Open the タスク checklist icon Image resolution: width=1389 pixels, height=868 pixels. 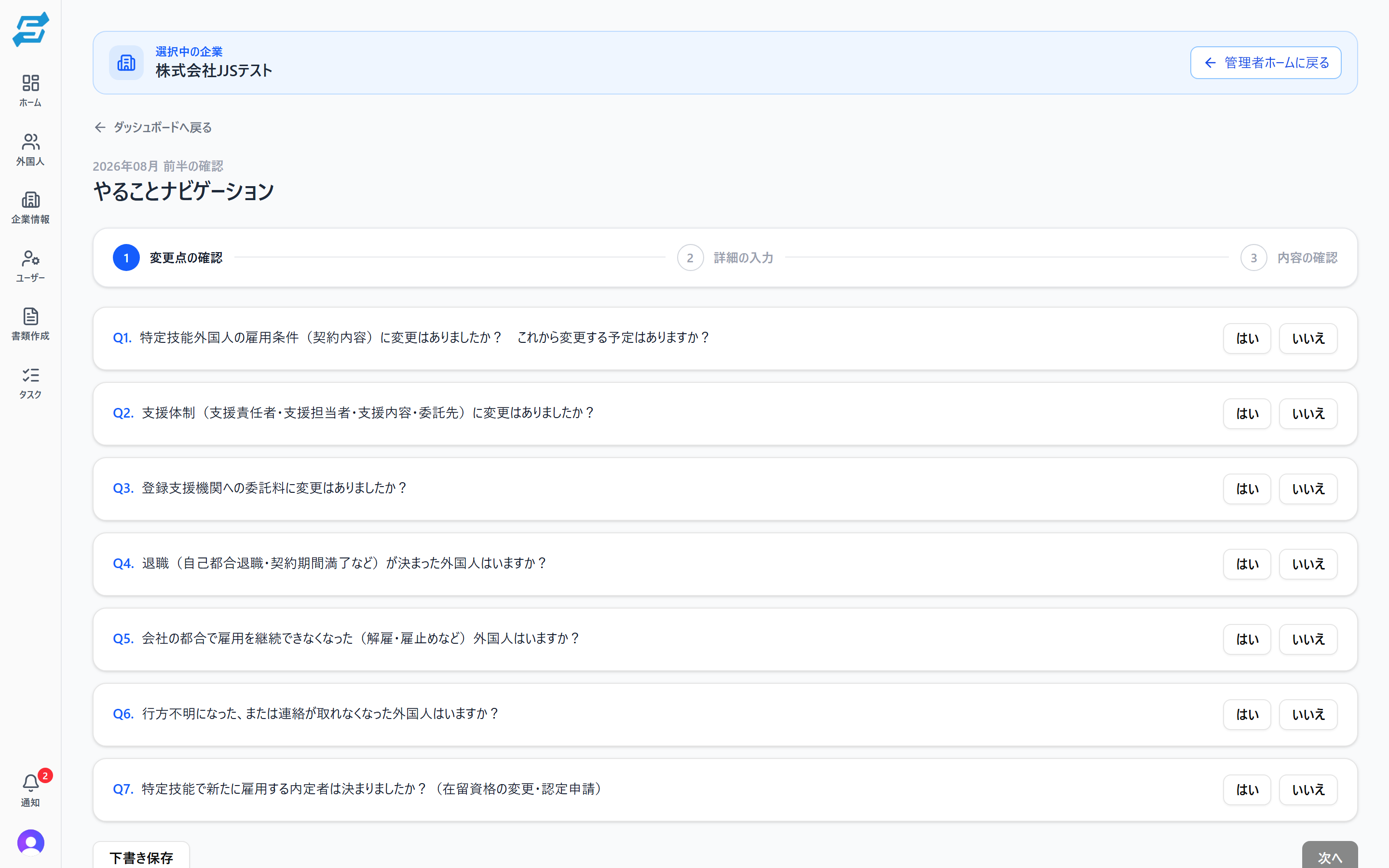point(30,383)
